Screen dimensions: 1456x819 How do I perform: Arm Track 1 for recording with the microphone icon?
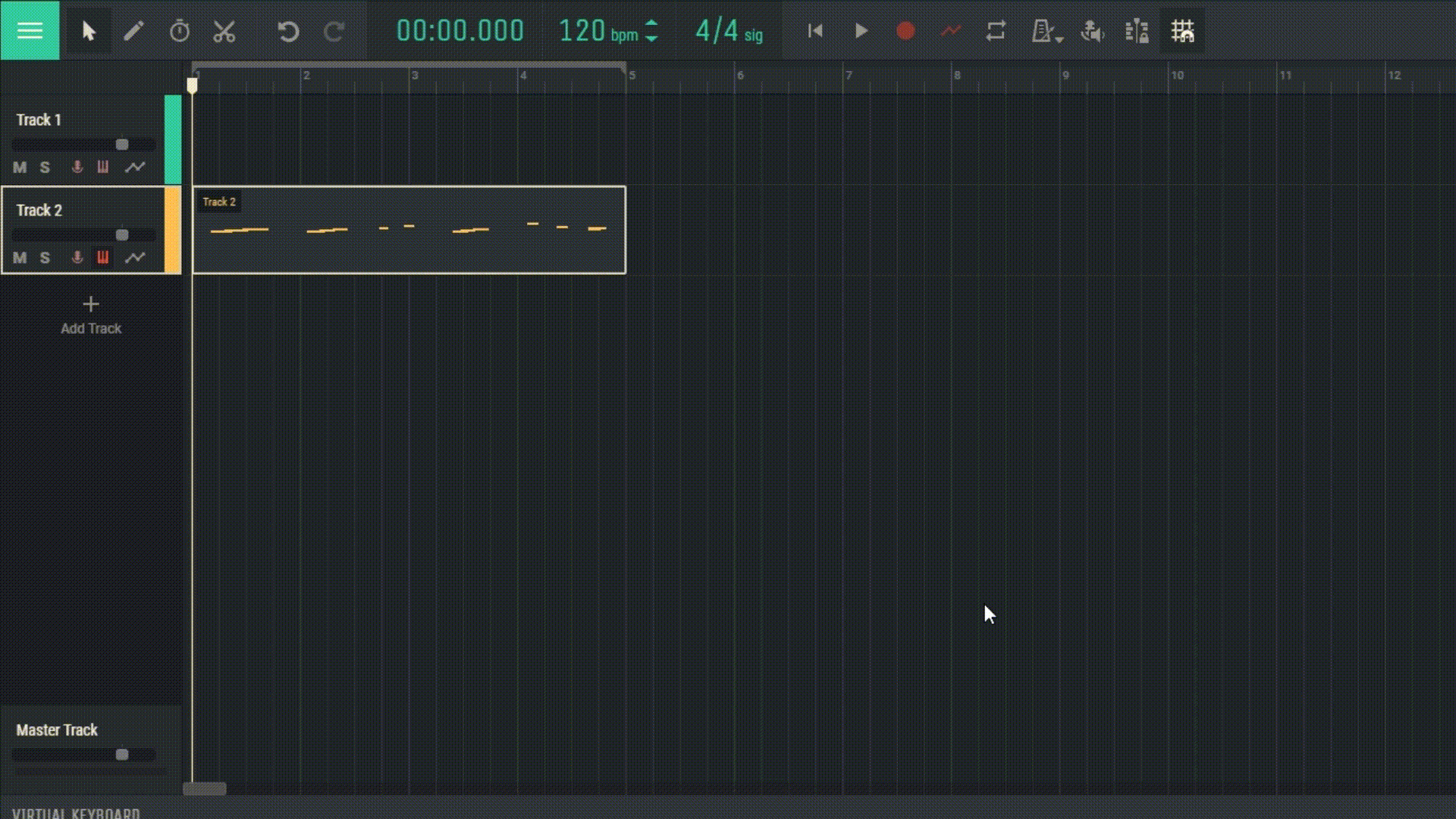76,167
